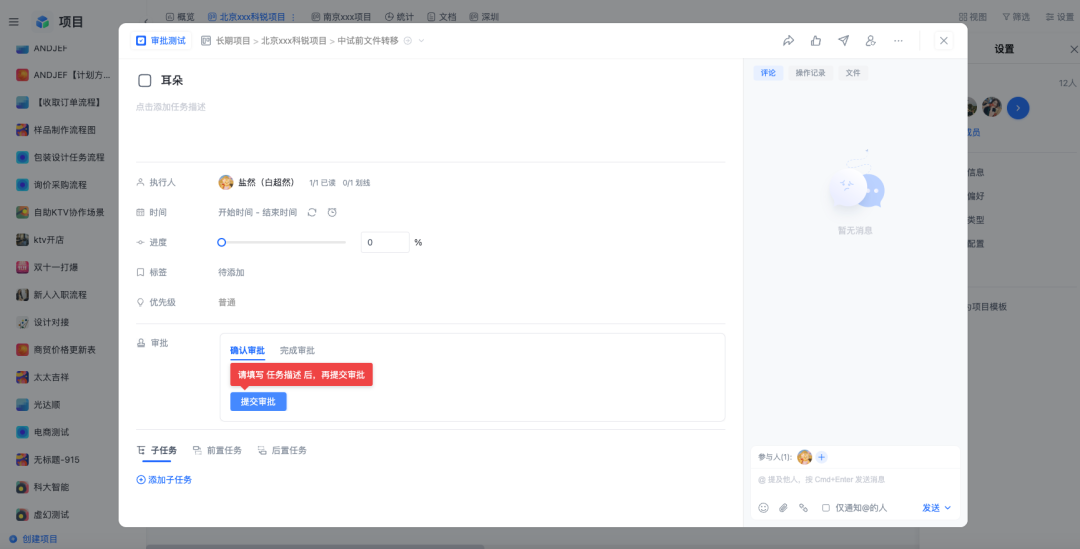Click the 添加子任务 link

(164, 479)
